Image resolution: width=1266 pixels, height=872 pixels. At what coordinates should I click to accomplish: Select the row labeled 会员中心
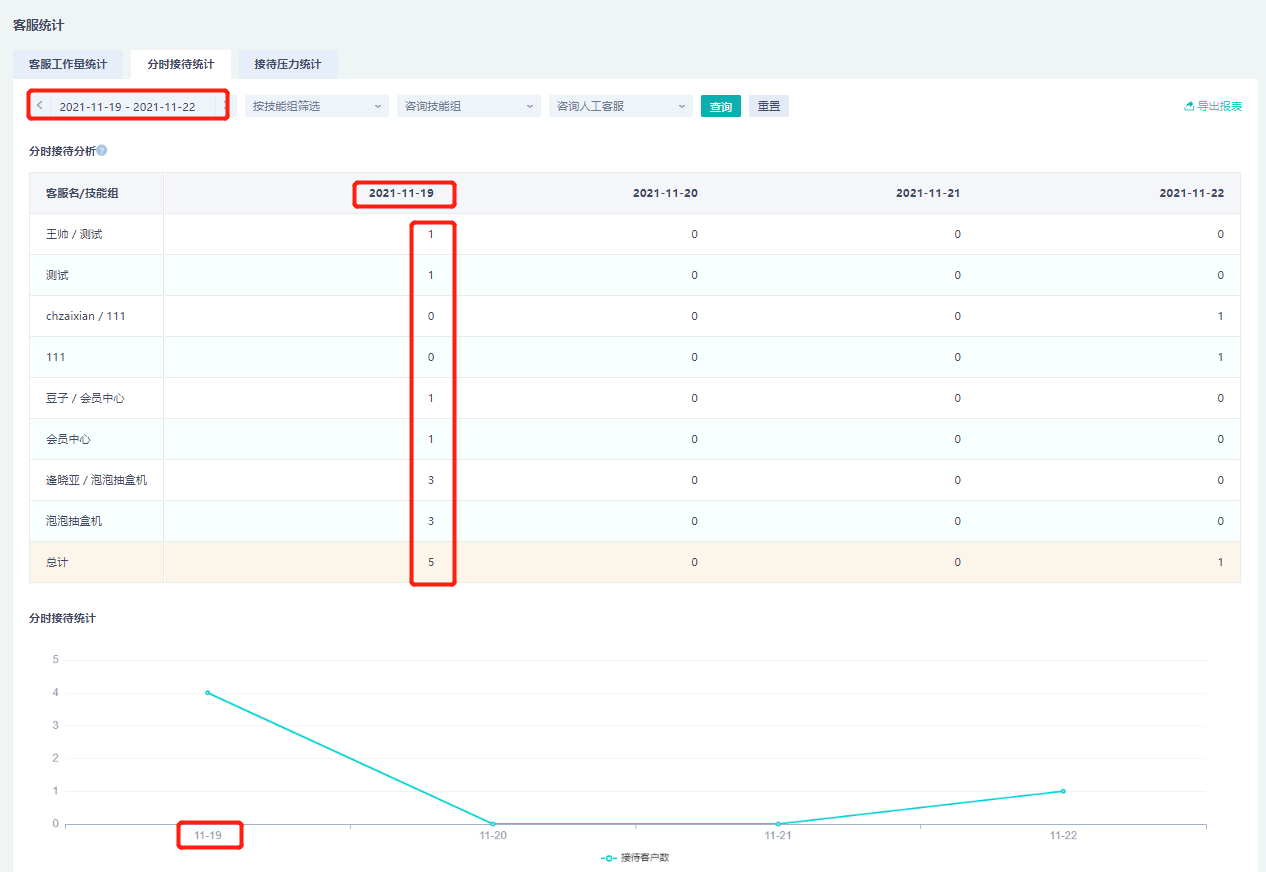coord(635,439)
